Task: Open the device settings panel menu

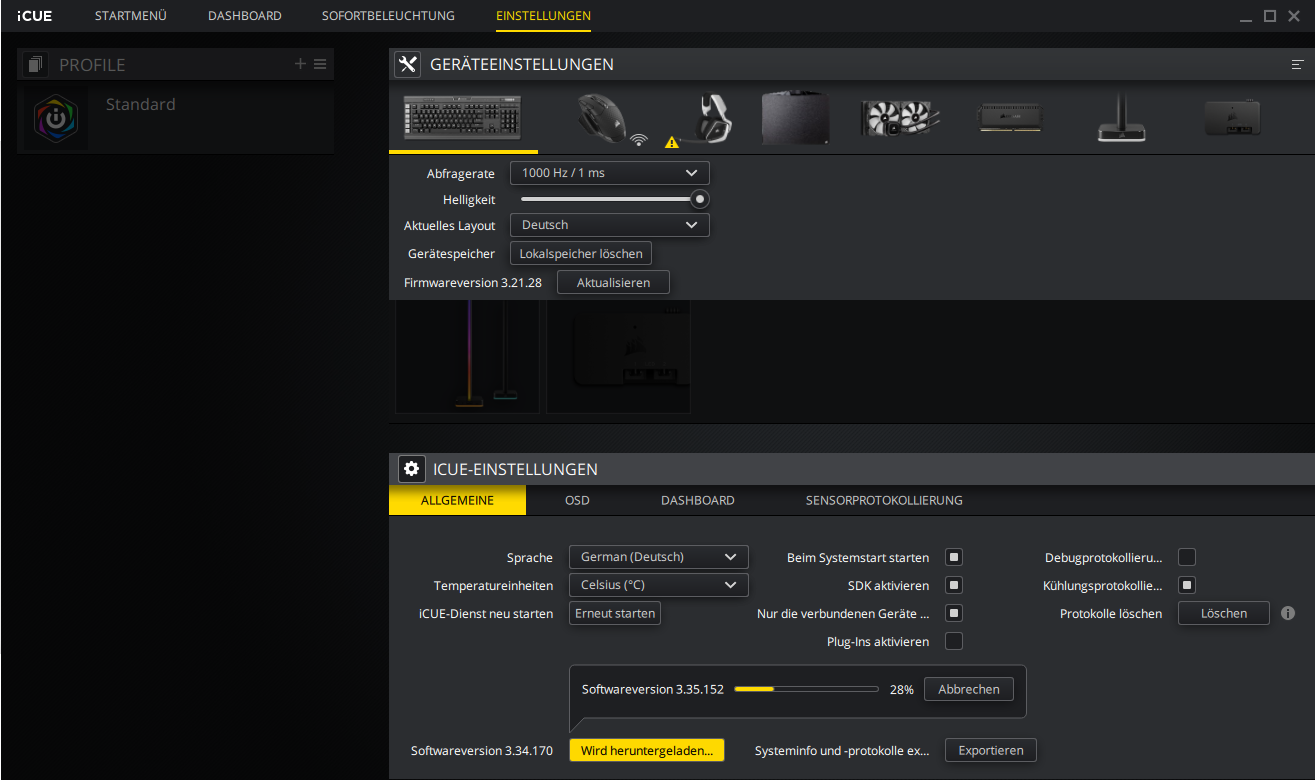Action: pyautogui.click(x=1297, y=64)
